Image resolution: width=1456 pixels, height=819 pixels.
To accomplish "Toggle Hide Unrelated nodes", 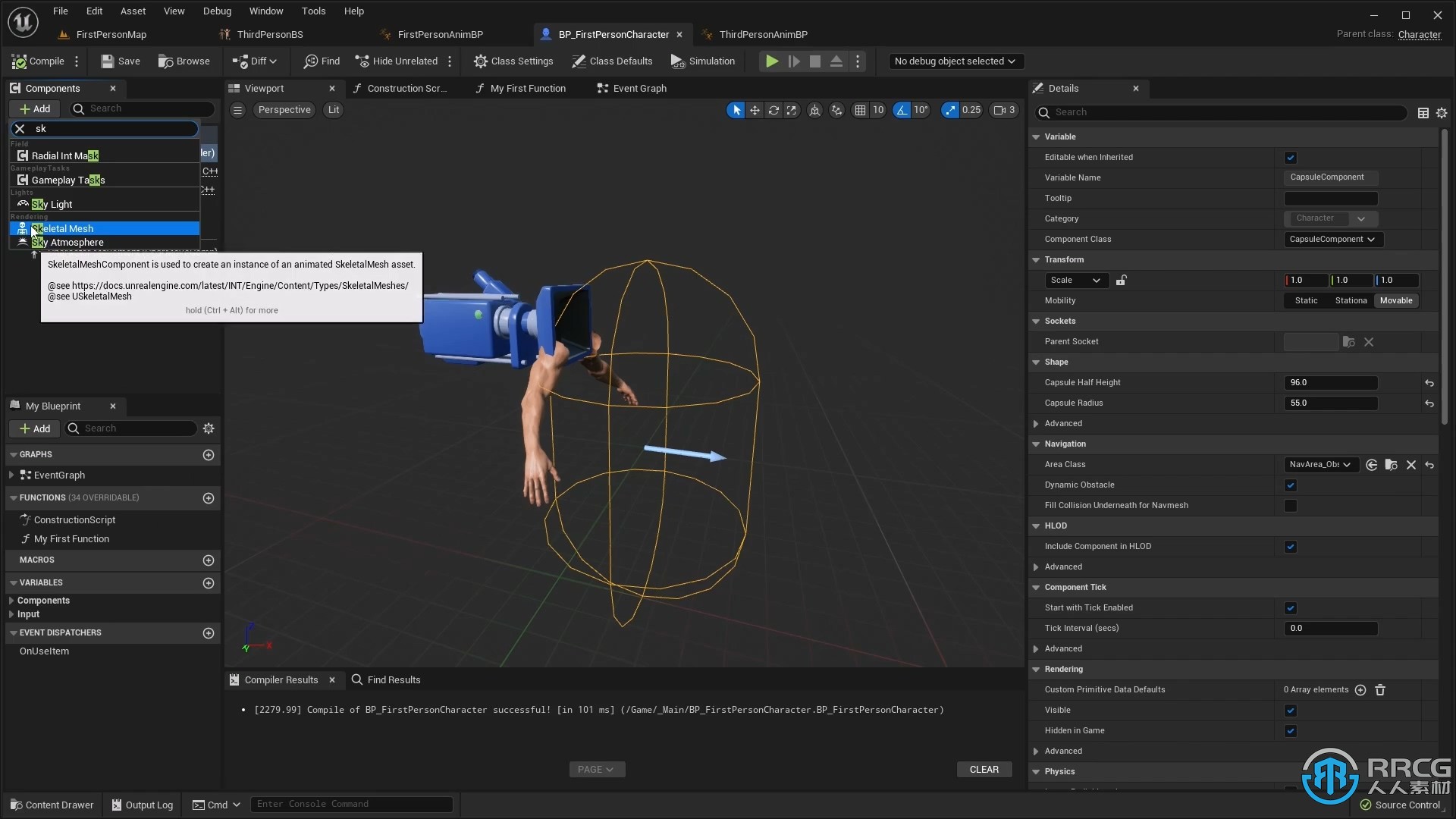I will tap(396, 61).
